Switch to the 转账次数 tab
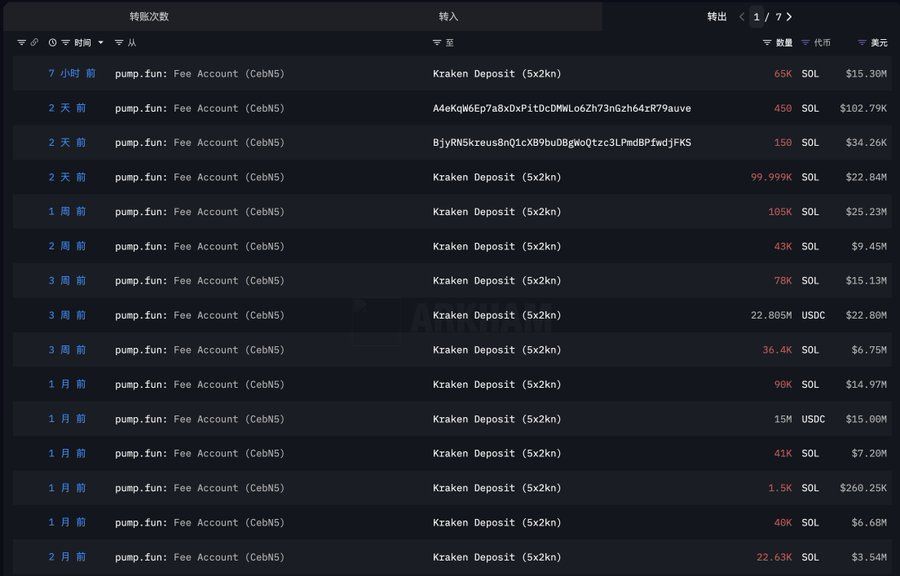The height and width of the screenshot is (576, 900). pyautogui.click(x=149, y=17)
